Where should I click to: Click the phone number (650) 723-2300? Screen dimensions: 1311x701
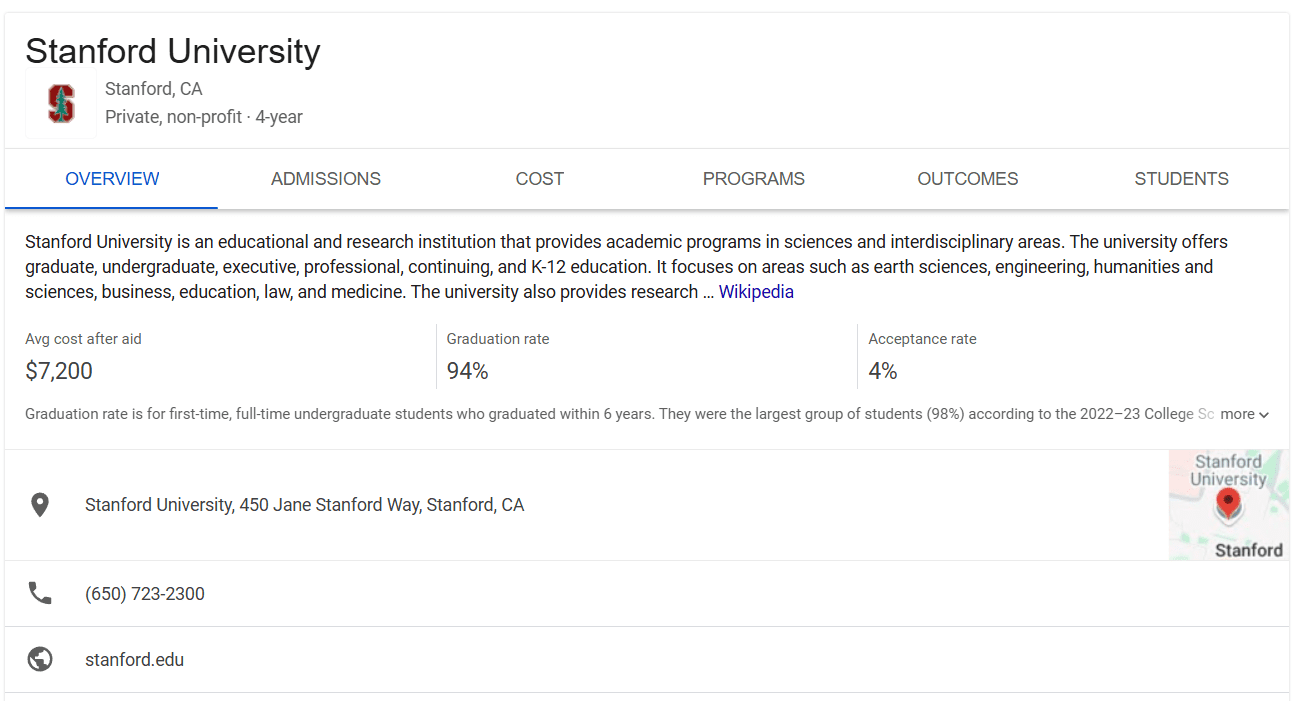tap(145, 594)
